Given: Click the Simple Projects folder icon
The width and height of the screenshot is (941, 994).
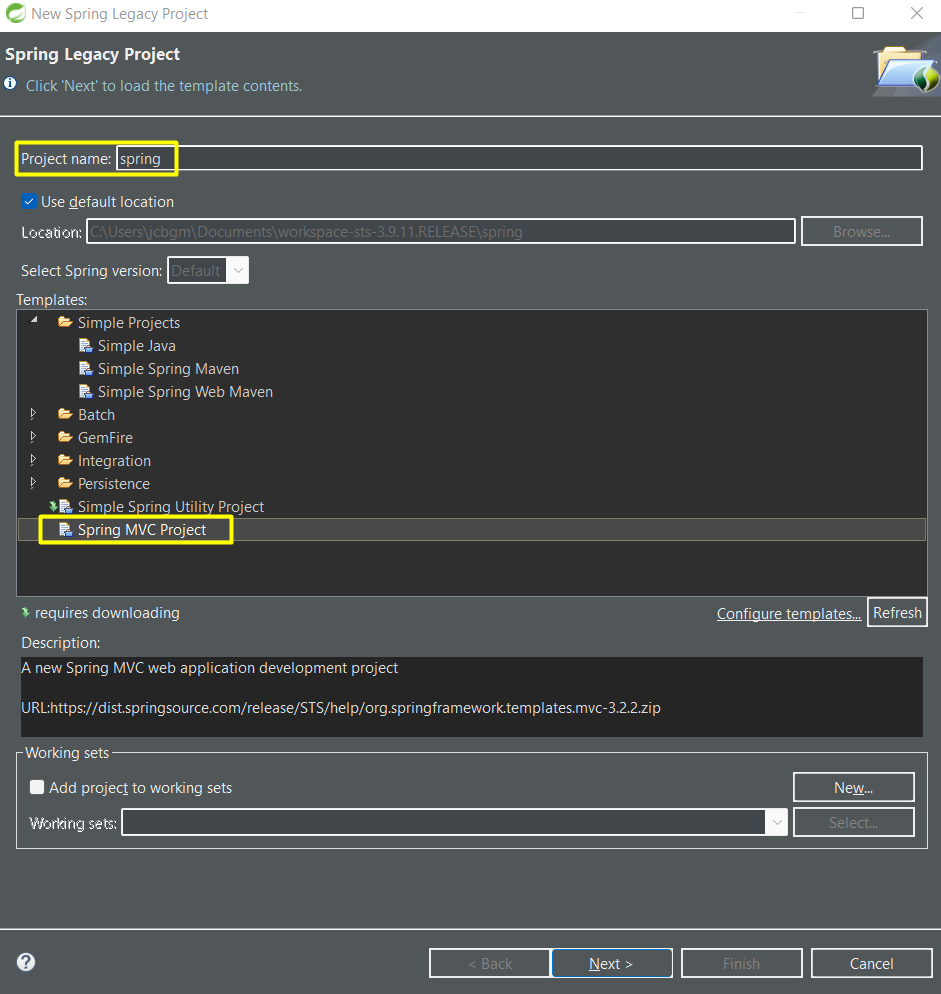Looking at the screenshot, I should tap(65, 322).
